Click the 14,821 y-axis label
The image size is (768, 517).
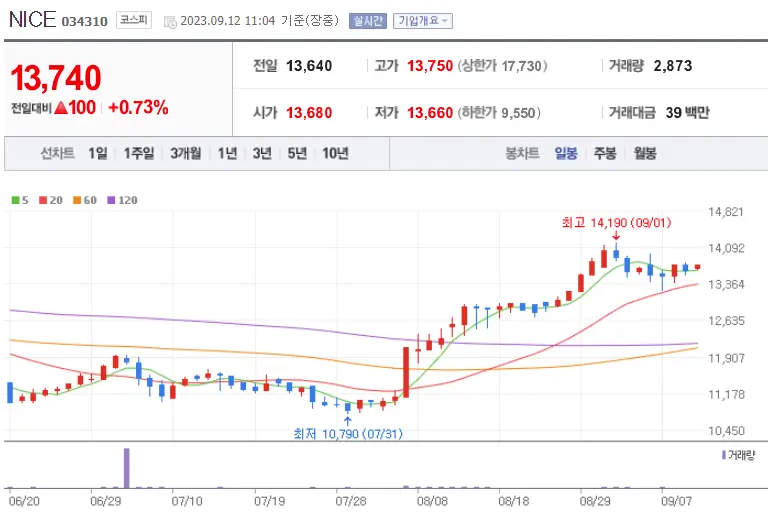pyautogui.click(x=726, y=212)
